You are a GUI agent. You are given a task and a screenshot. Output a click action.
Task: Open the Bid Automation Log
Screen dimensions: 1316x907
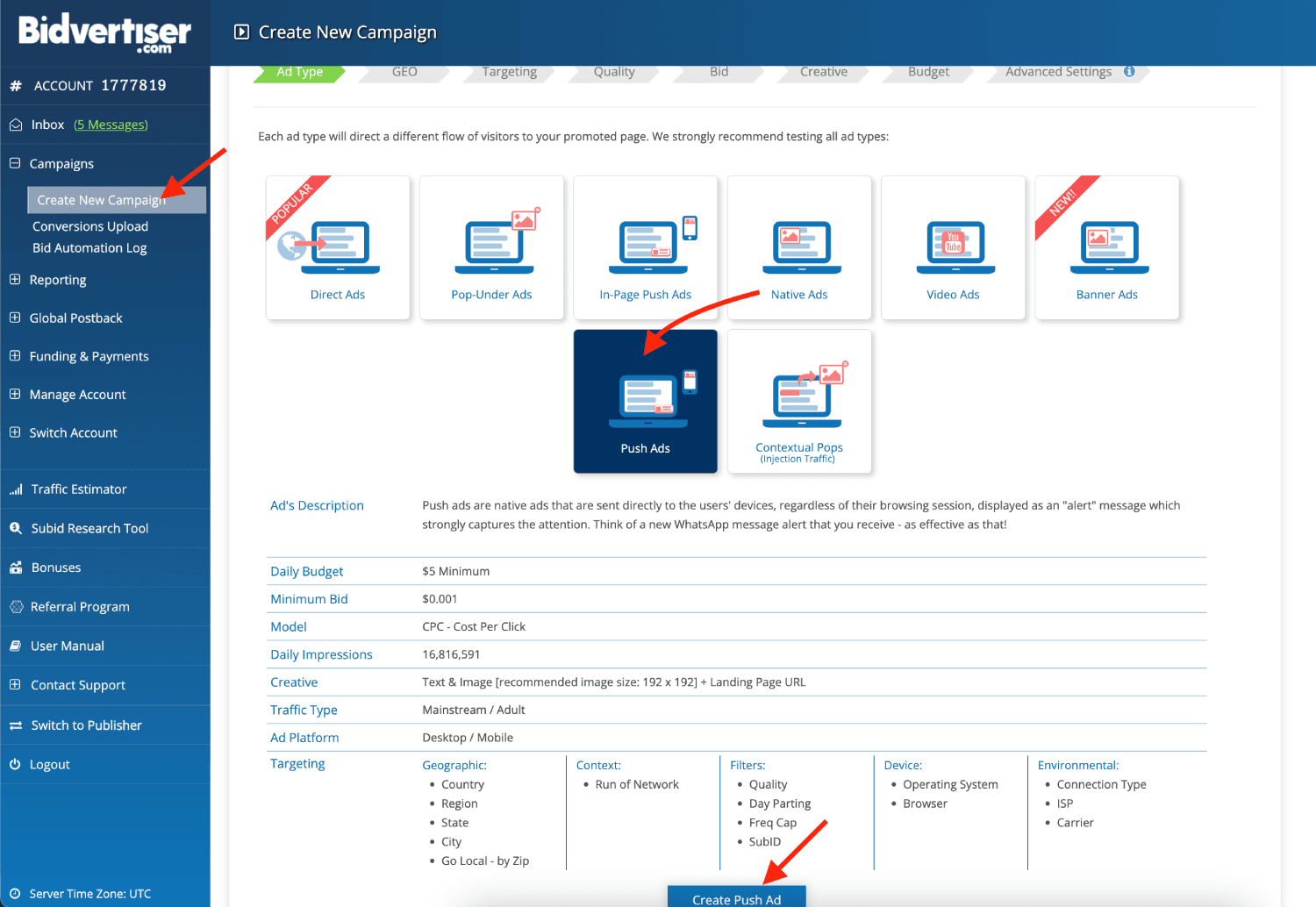(x=89, y=248)
